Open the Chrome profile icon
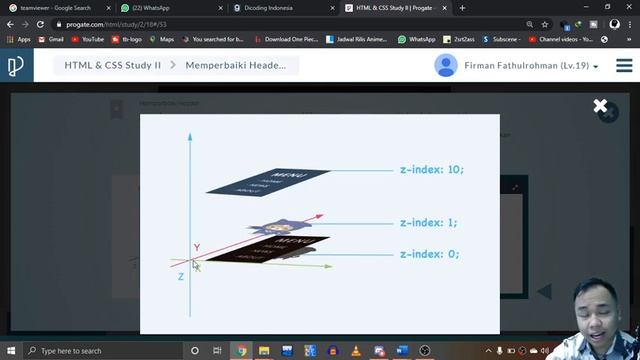This screenshot has height=360, width=640. (614, 24)
